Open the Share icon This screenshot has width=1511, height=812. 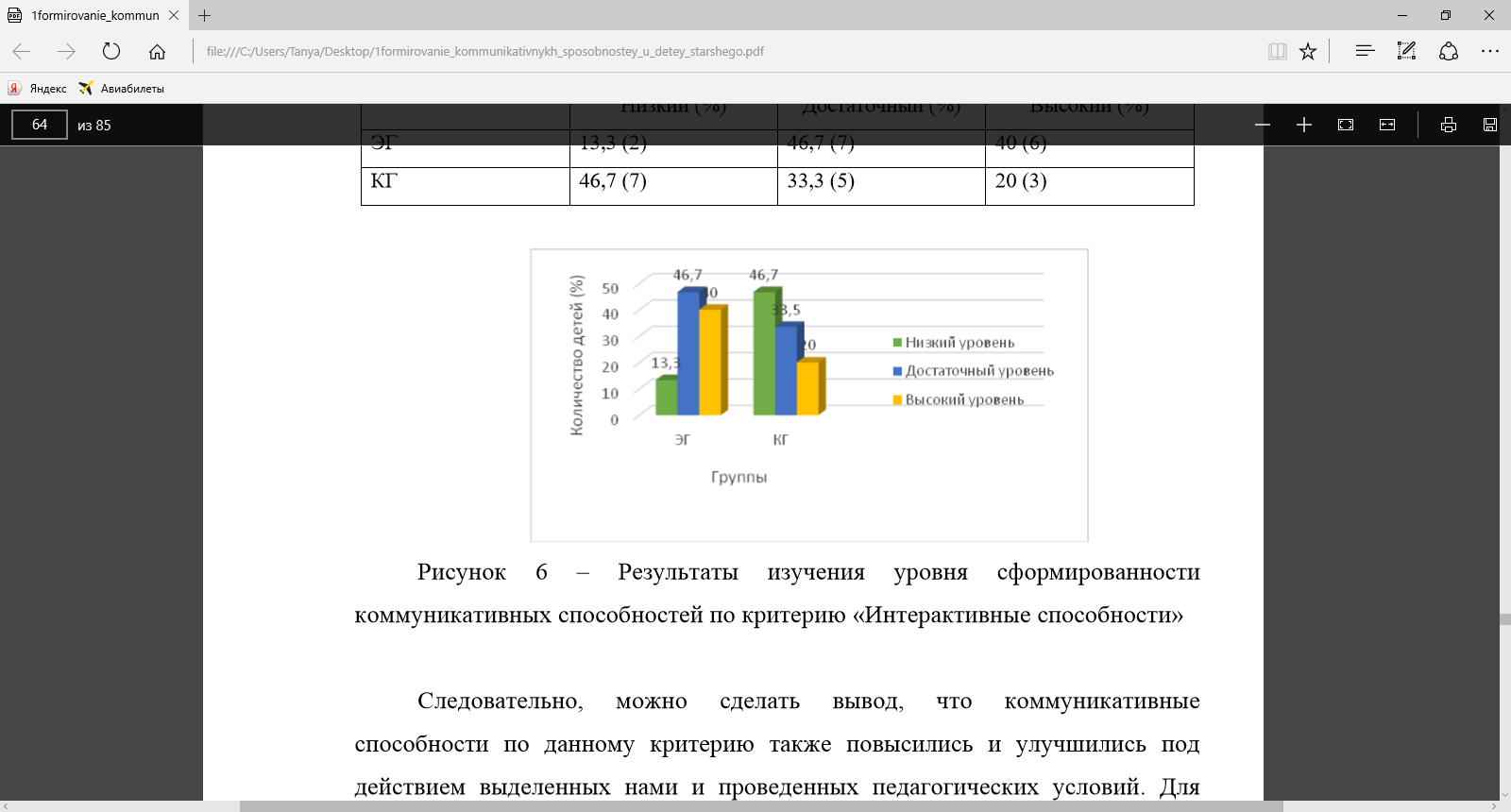tap(1449, 51)
